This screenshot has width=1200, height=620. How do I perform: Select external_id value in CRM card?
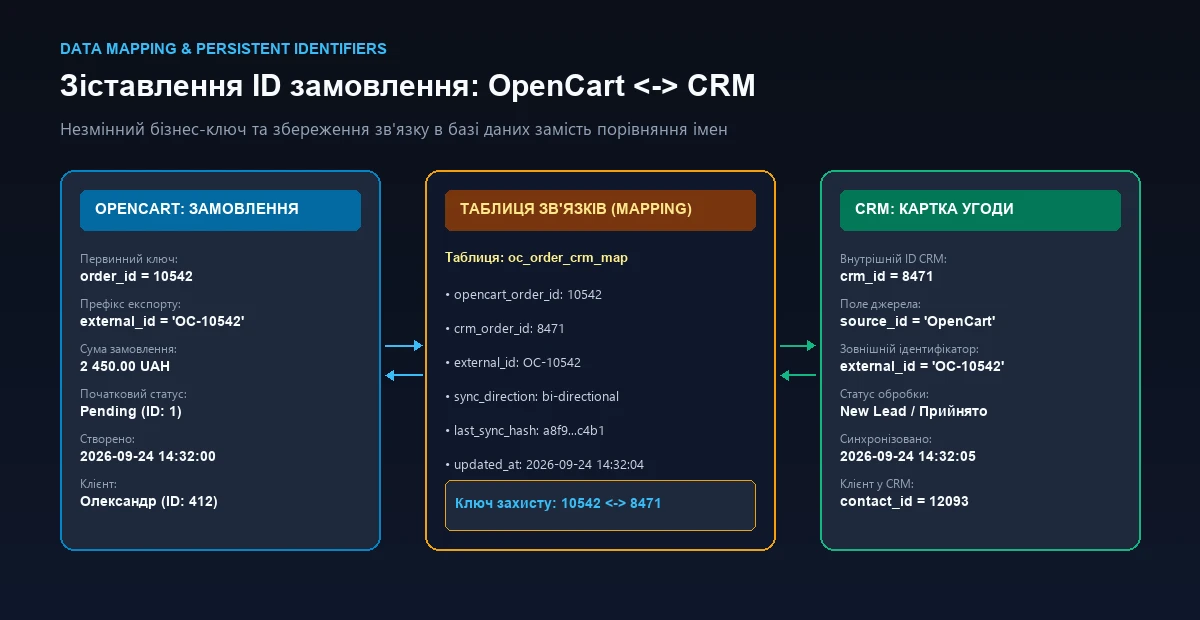922,366
